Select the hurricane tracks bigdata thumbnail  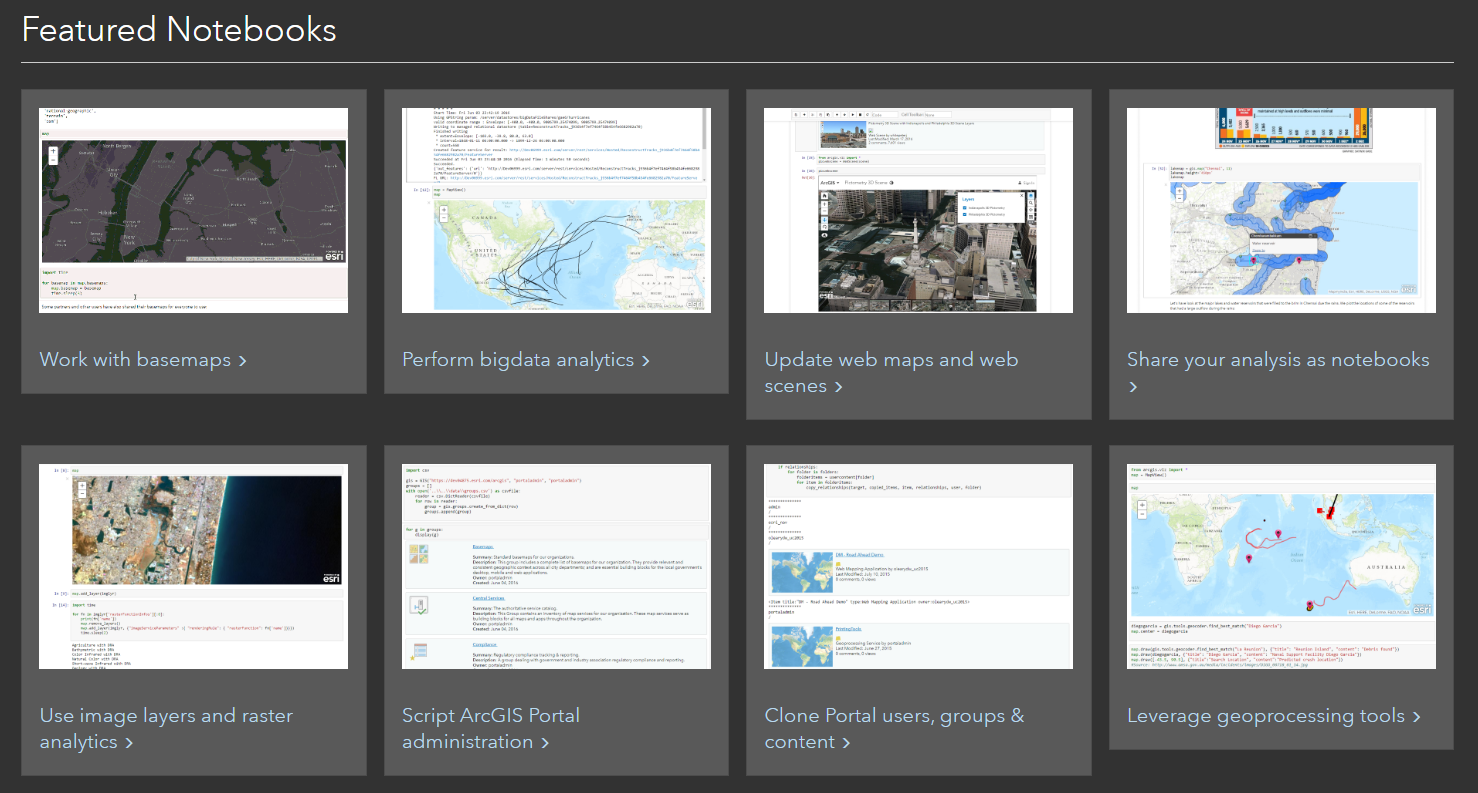coord(557,211)
